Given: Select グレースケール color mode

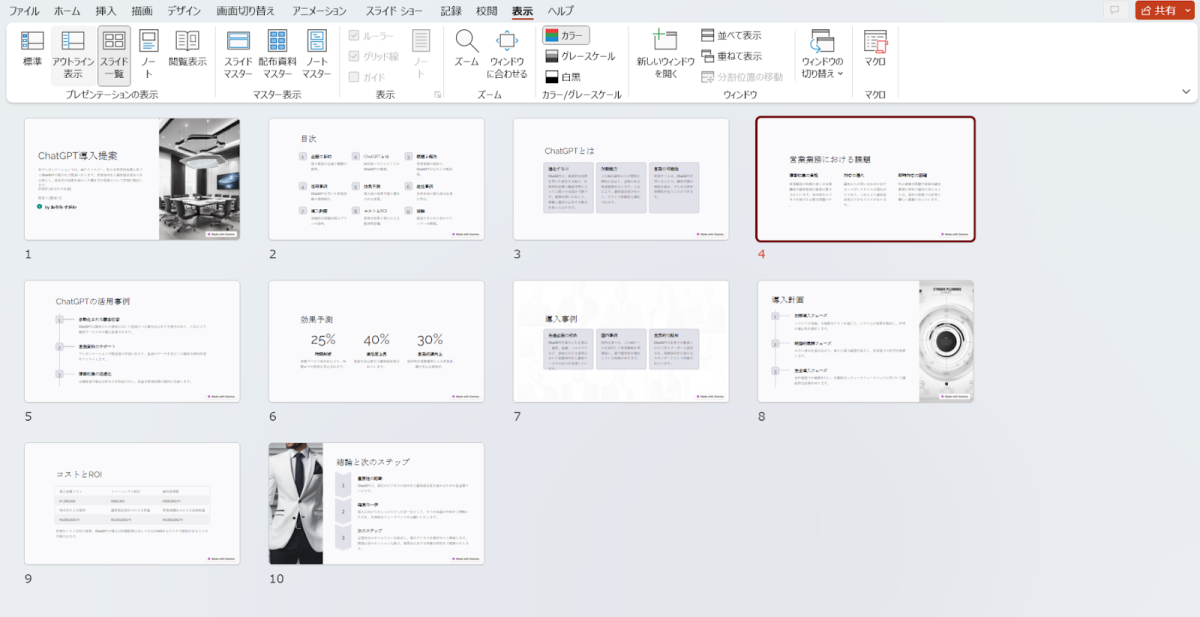Looking at the screenshot, I should tap(579, 56).
